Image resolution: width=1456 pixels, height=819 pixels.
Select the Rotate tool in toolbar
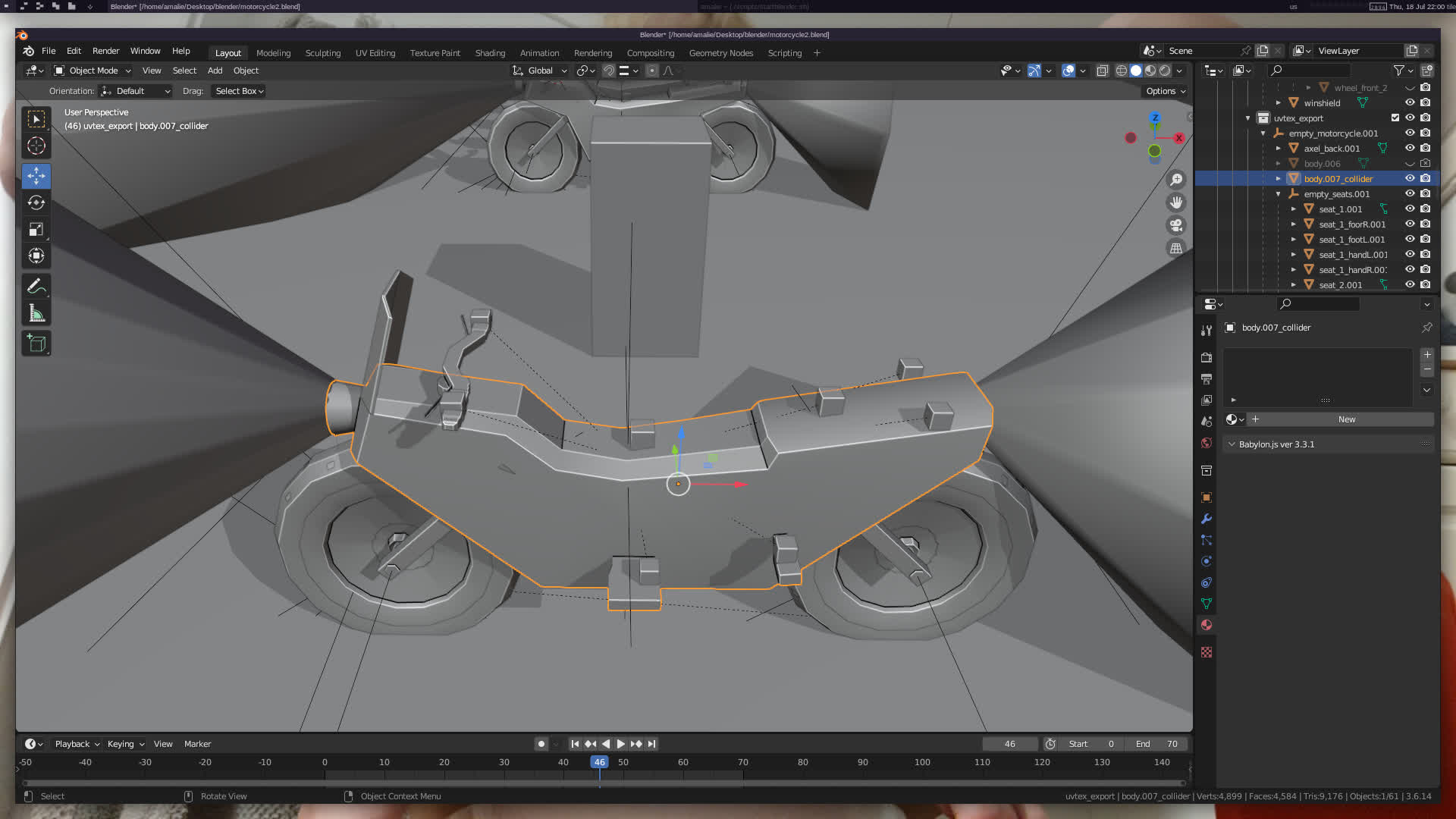[x=36, y=202]
